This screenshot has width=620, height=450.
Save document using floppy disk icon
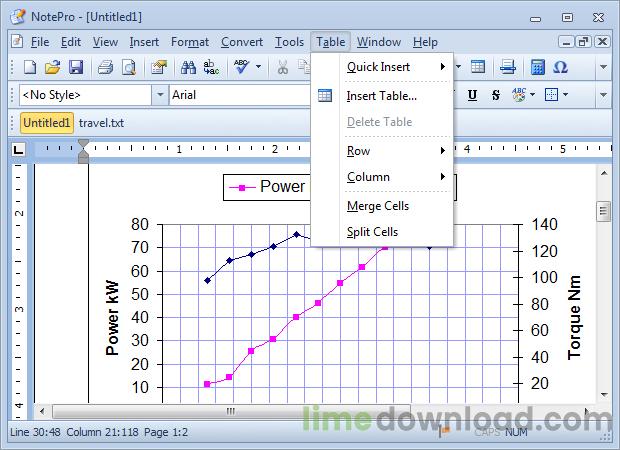(x=76, y=67)
